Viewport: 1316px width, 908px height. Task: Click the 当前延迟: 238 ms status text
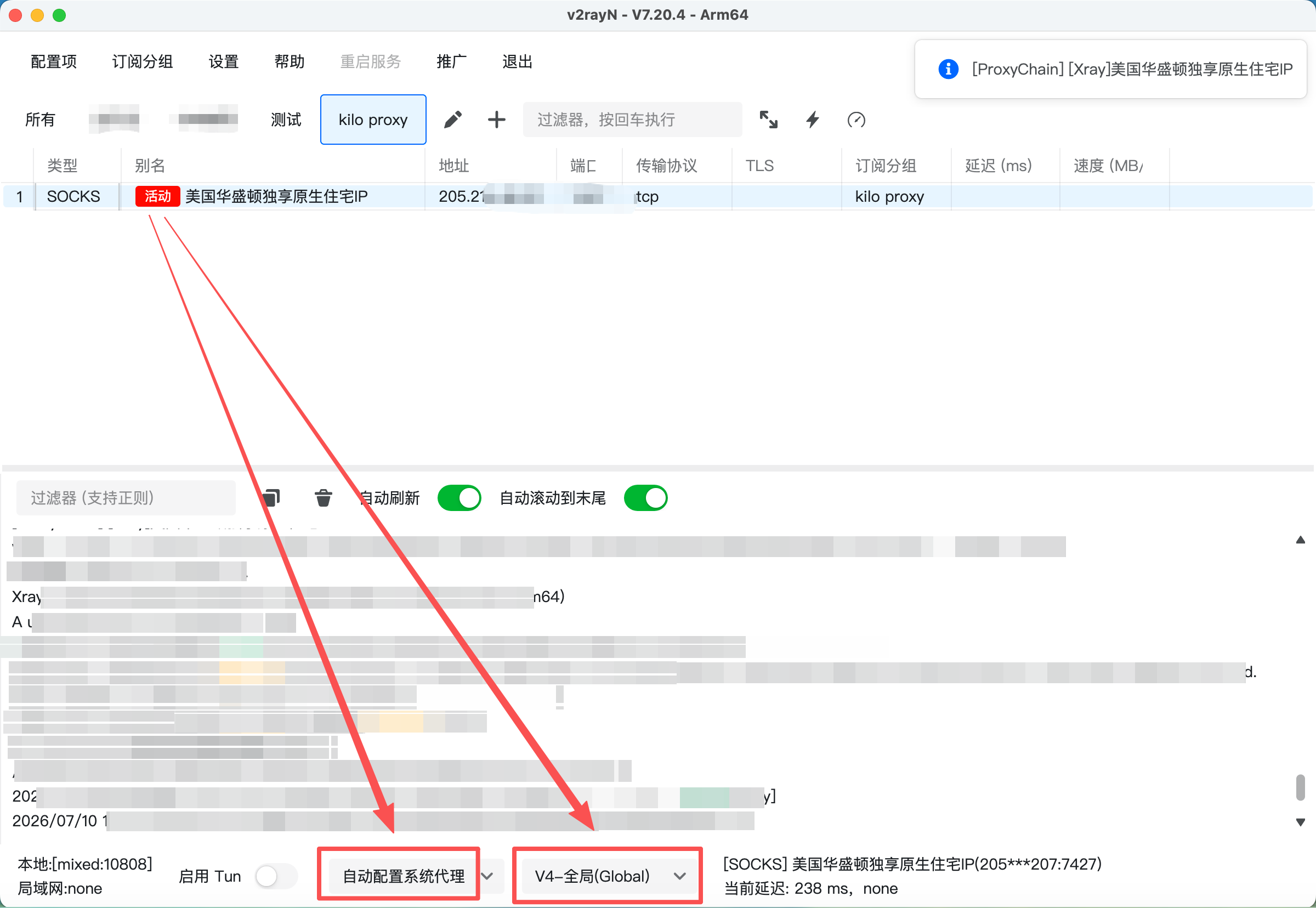(x=811, y=888)
